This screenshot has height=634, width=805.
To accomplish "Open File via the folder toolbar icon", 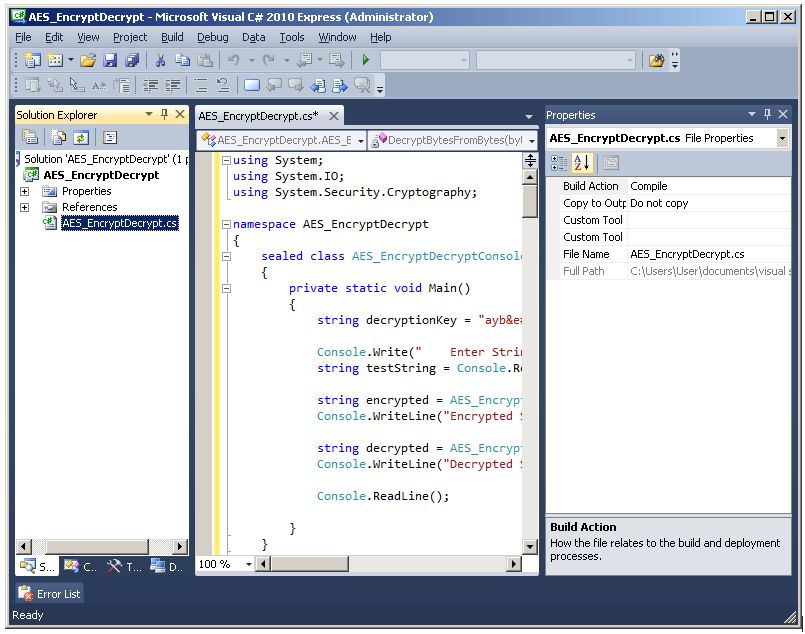I will click(89, 61).
